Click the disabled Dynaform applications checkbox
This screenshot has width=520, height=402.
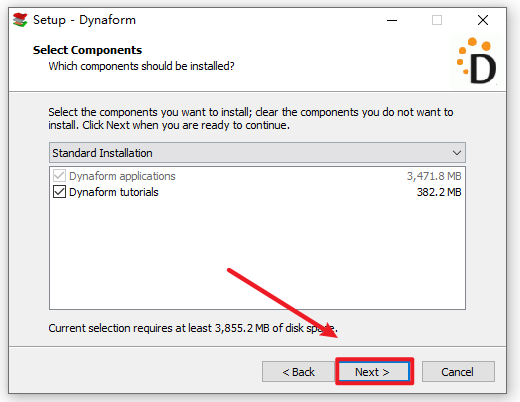pyautogui.click(x=59, y=176)
